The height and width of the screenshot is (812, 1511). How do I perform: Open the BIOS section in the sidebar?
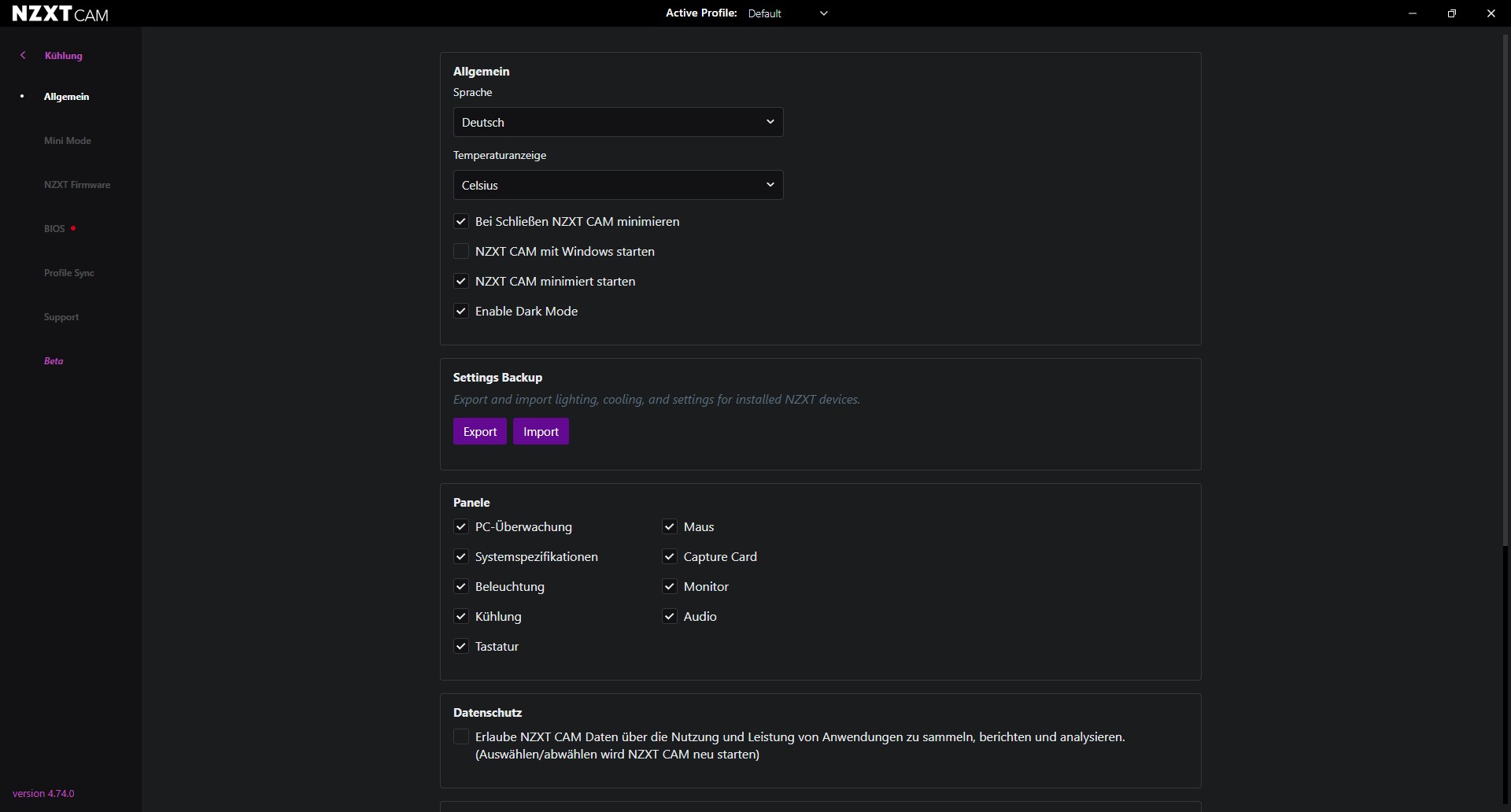click(54, 229)
